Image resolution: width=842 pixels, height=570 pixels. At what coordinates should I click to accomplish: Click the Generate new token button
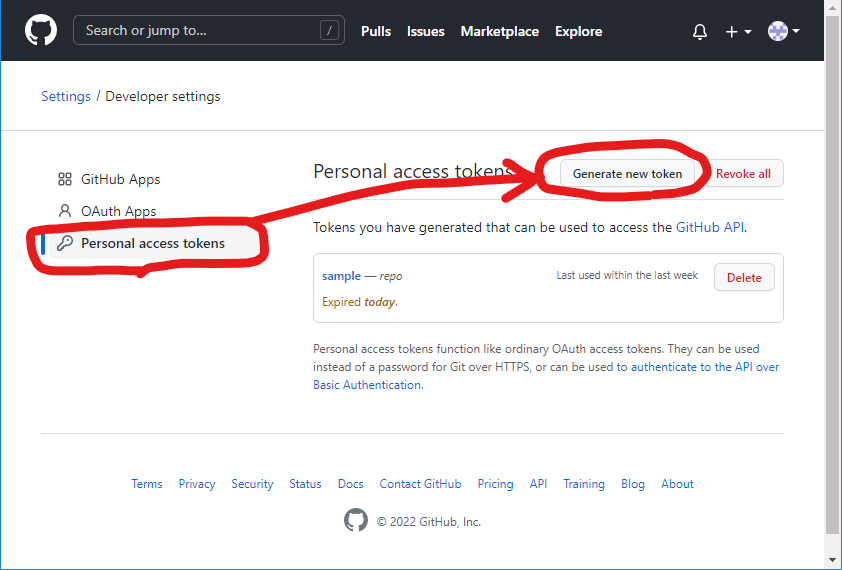(627, 173)
